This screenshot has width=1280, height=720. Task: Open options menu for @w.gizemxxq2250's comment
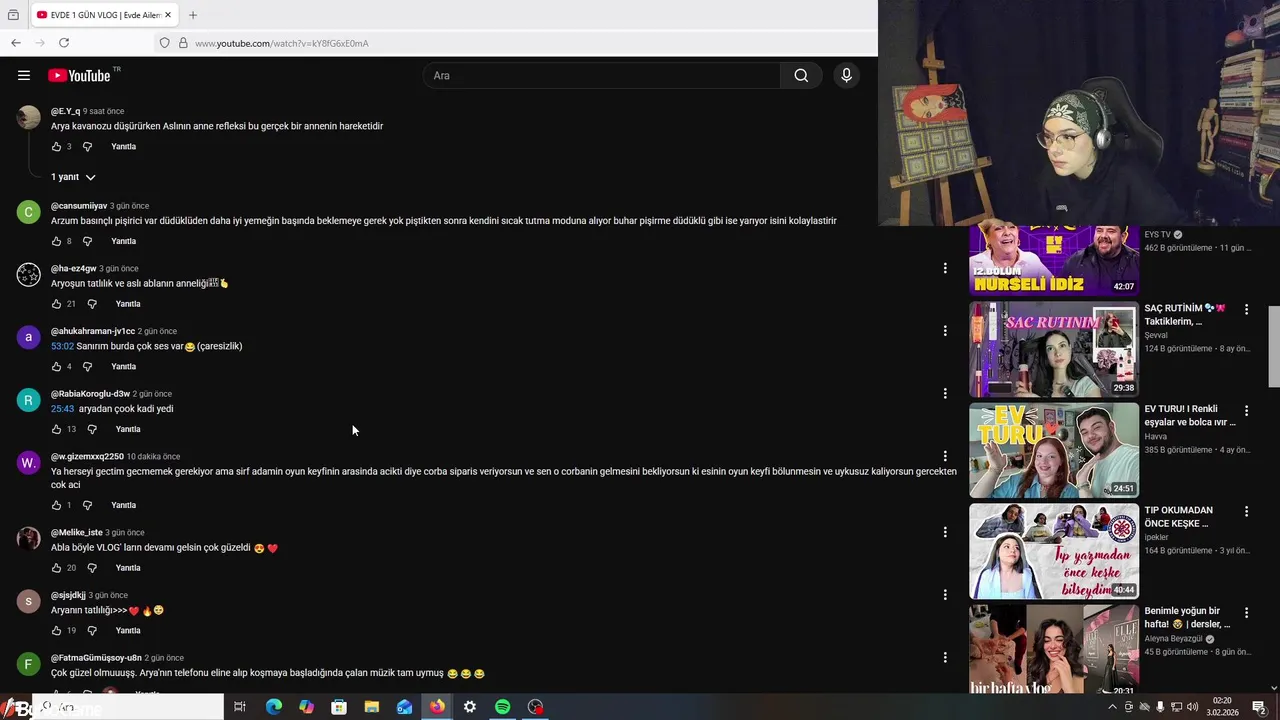point(945,457)
